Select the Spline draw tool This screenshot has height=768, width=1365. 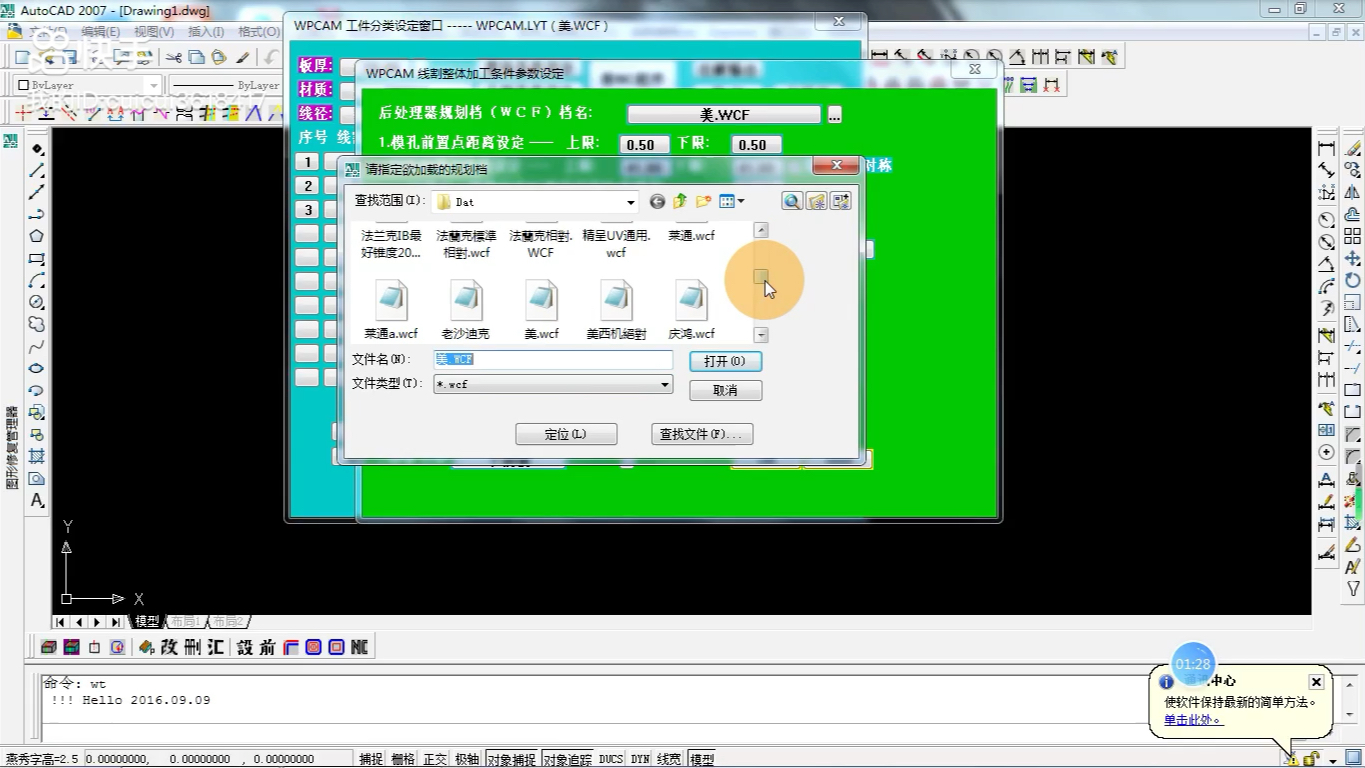click(x=36, y=346)
